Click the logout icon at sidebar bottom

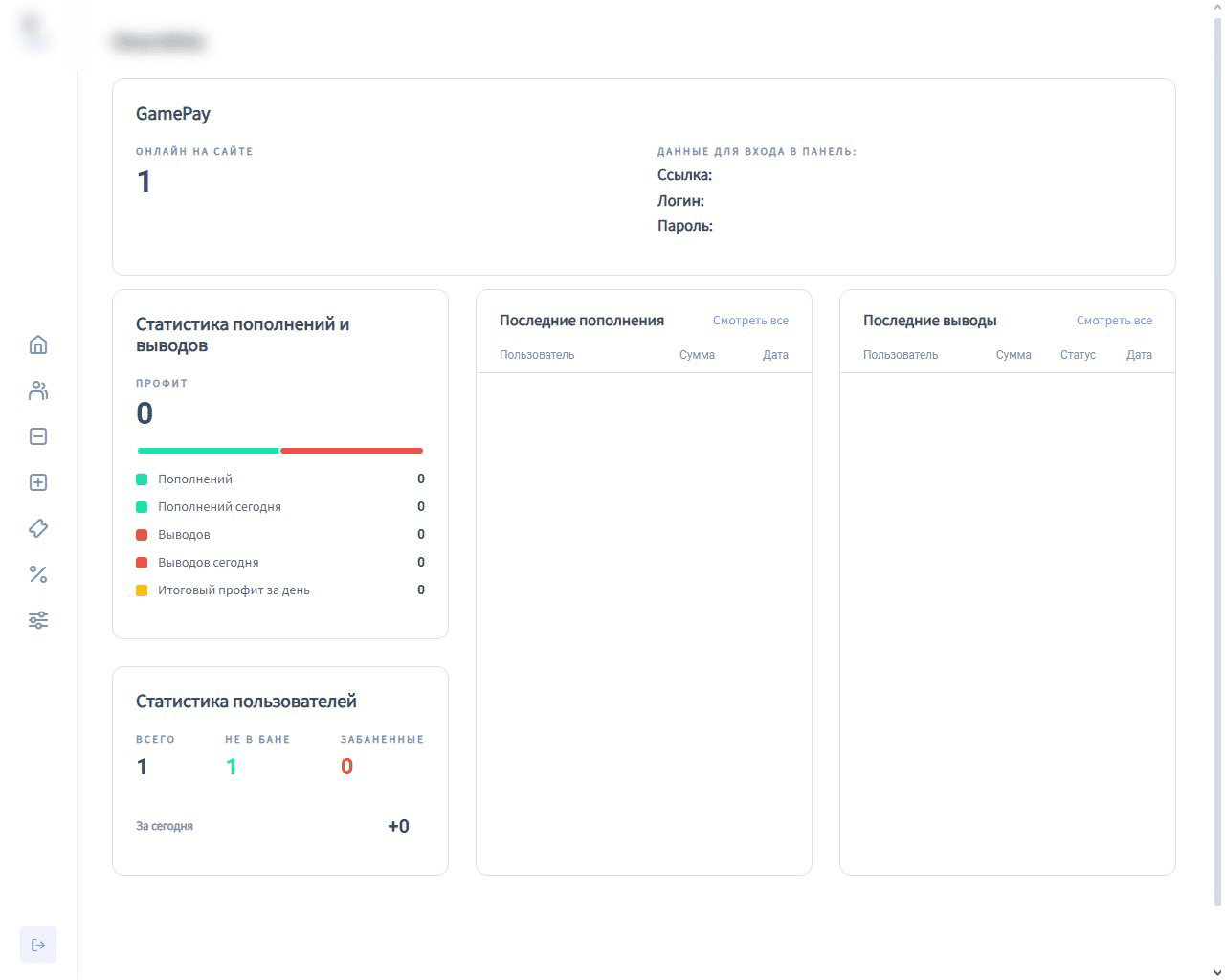[x=38, y=945]
